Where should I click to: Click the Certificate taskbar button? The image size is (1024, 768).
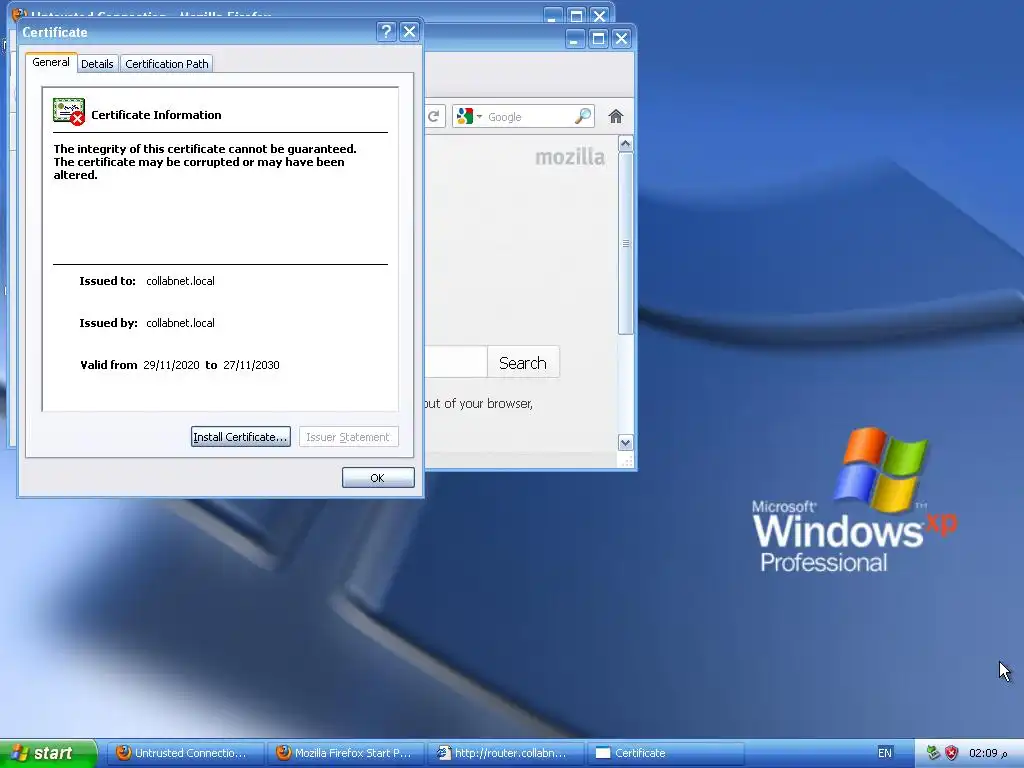coord(666,753)
